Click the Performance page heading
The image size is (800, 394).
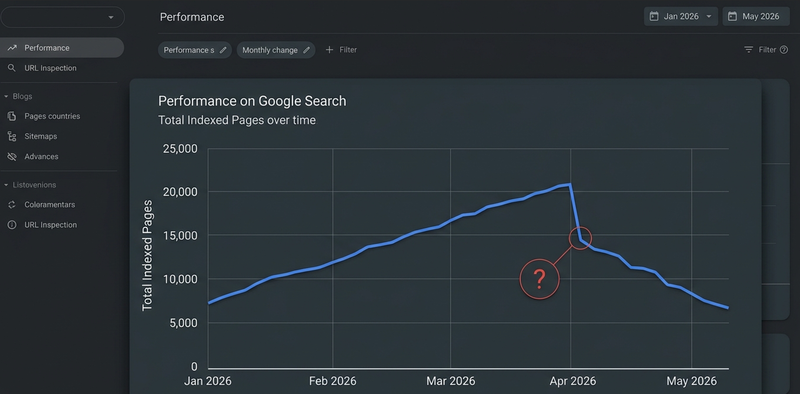tap(192, 17)
